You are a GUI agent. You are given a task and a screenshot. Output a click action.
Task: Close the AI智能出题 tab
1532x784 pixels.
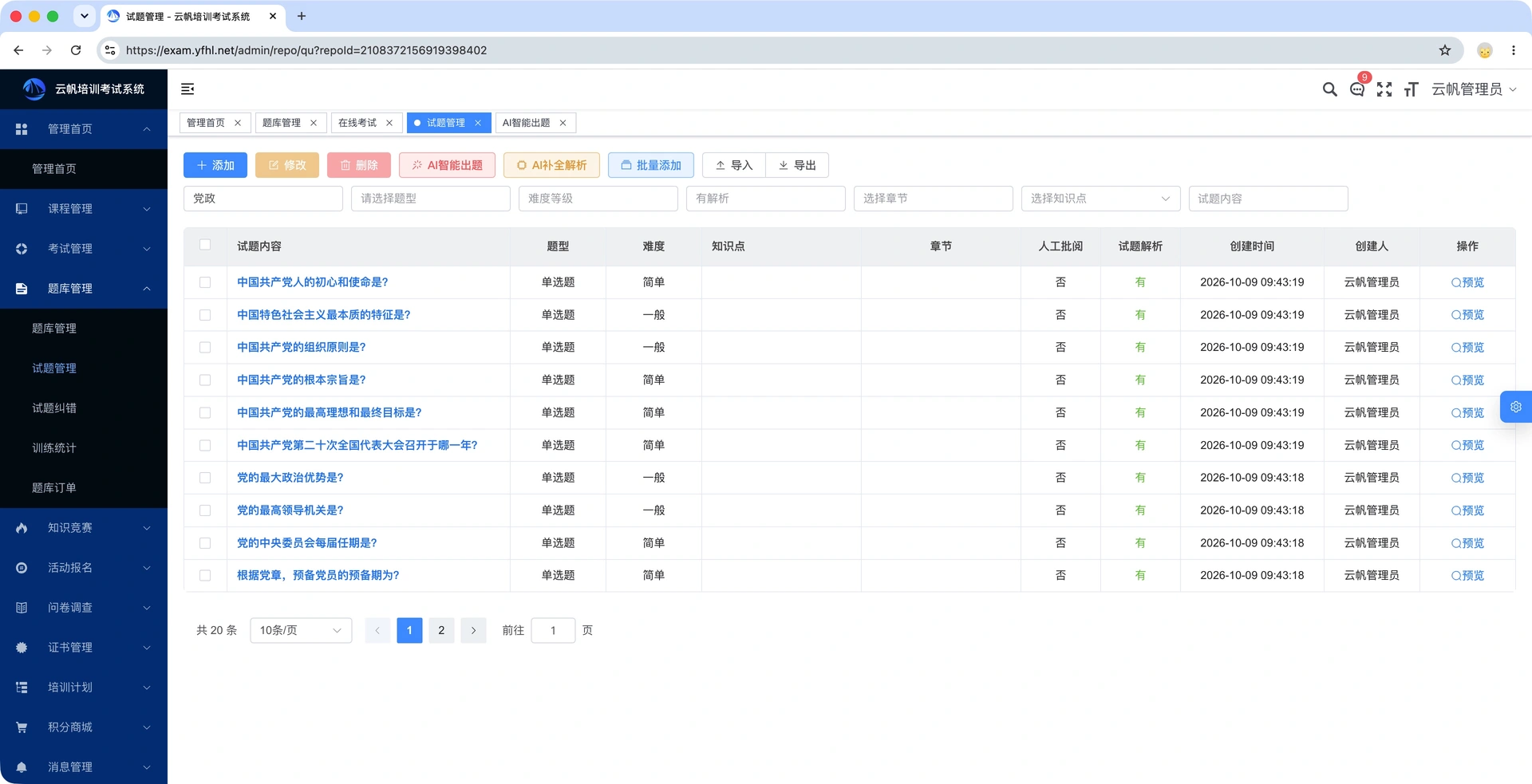tap(563, 123)
